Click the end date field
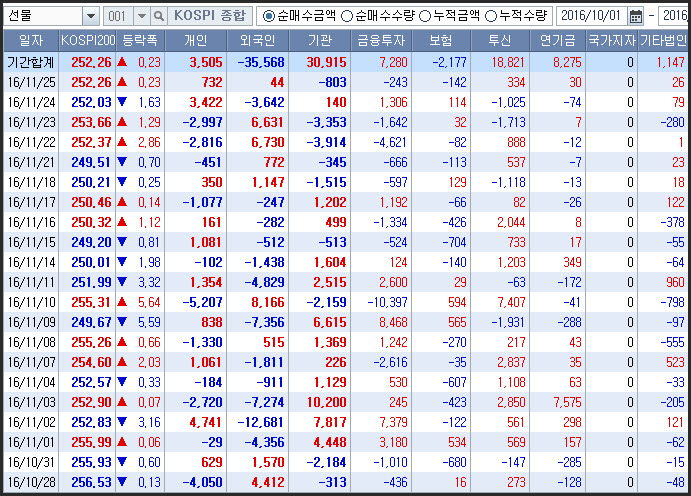The height and width of the screenshot is (496, 691). [x=673, y=16]
